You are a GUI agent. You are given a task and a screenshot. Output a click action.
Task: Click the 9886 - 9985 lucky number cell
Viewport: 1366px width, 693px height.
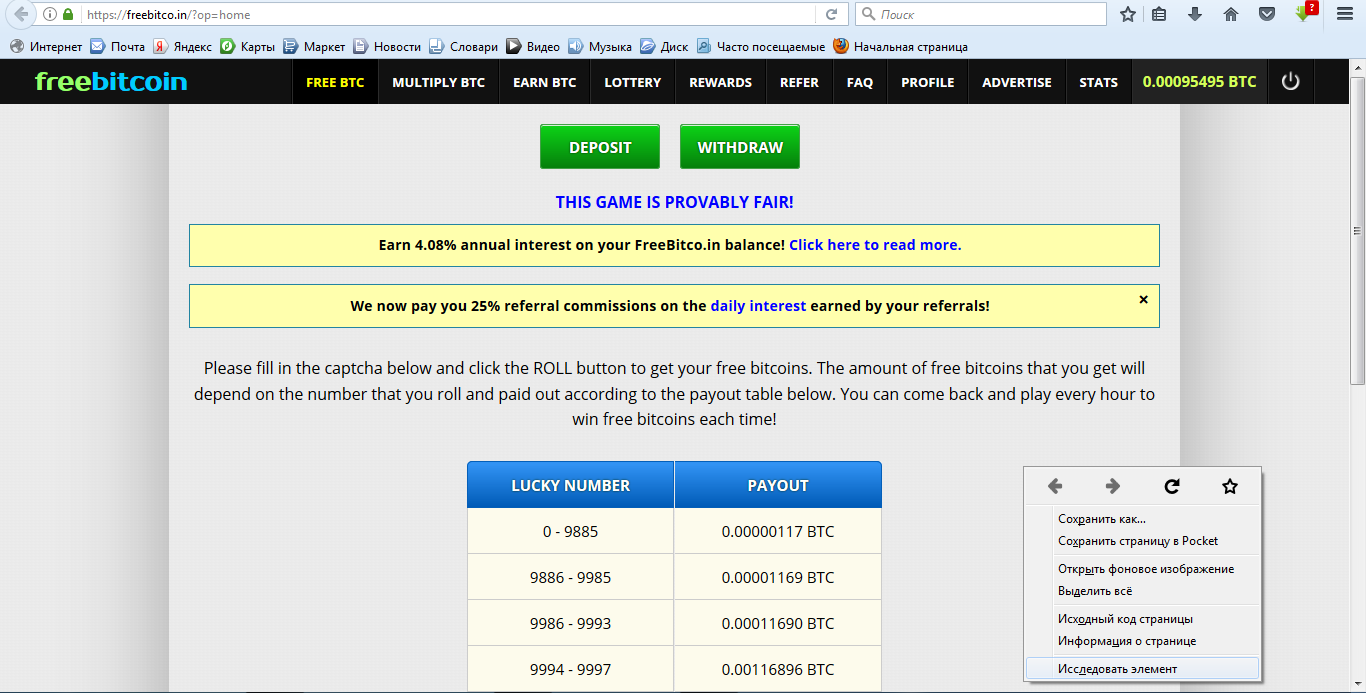[x=570, y=577]
